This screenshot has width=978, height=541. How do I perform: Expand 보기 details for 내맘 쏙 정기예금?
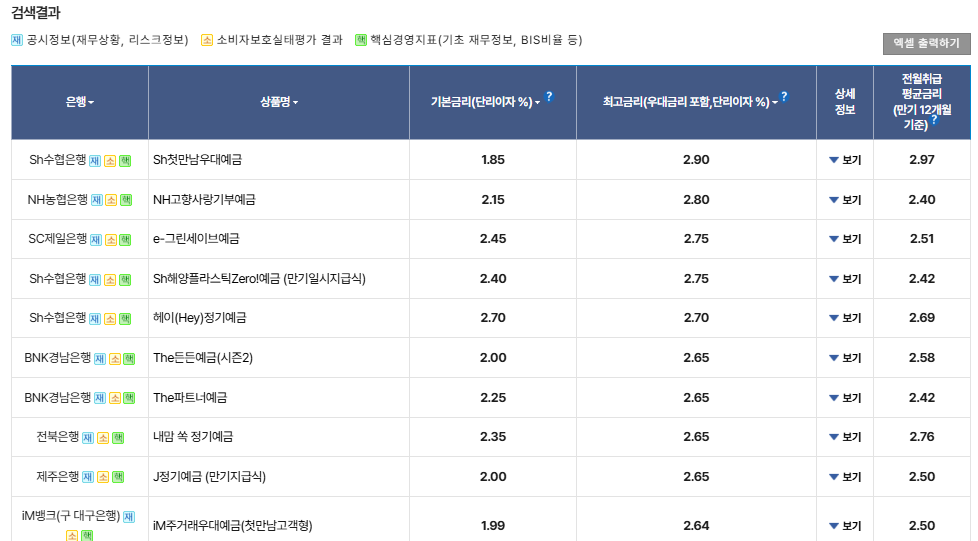pyautogui.click(x=845, y=437)
